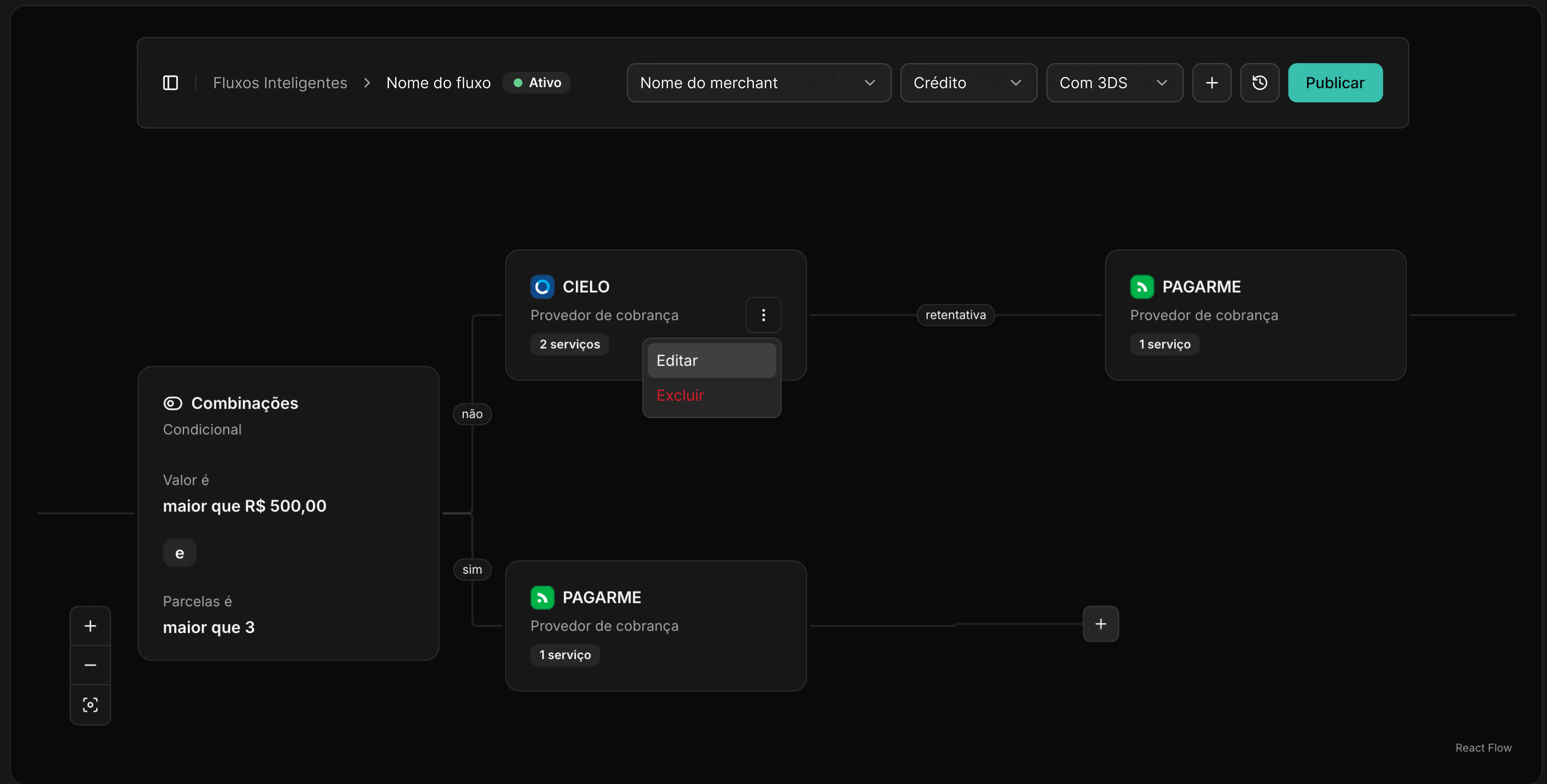Screen dimensions: 1547x784
Task: Click the plus button beside Com 3DS
Action: (x=1211, y=83)
